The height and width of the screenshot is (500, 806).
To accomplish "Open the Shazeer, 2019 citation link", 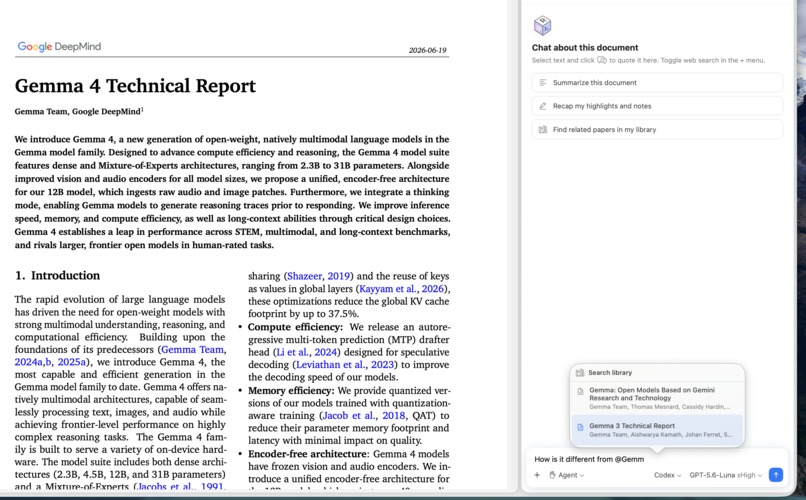I will point(318,276).
